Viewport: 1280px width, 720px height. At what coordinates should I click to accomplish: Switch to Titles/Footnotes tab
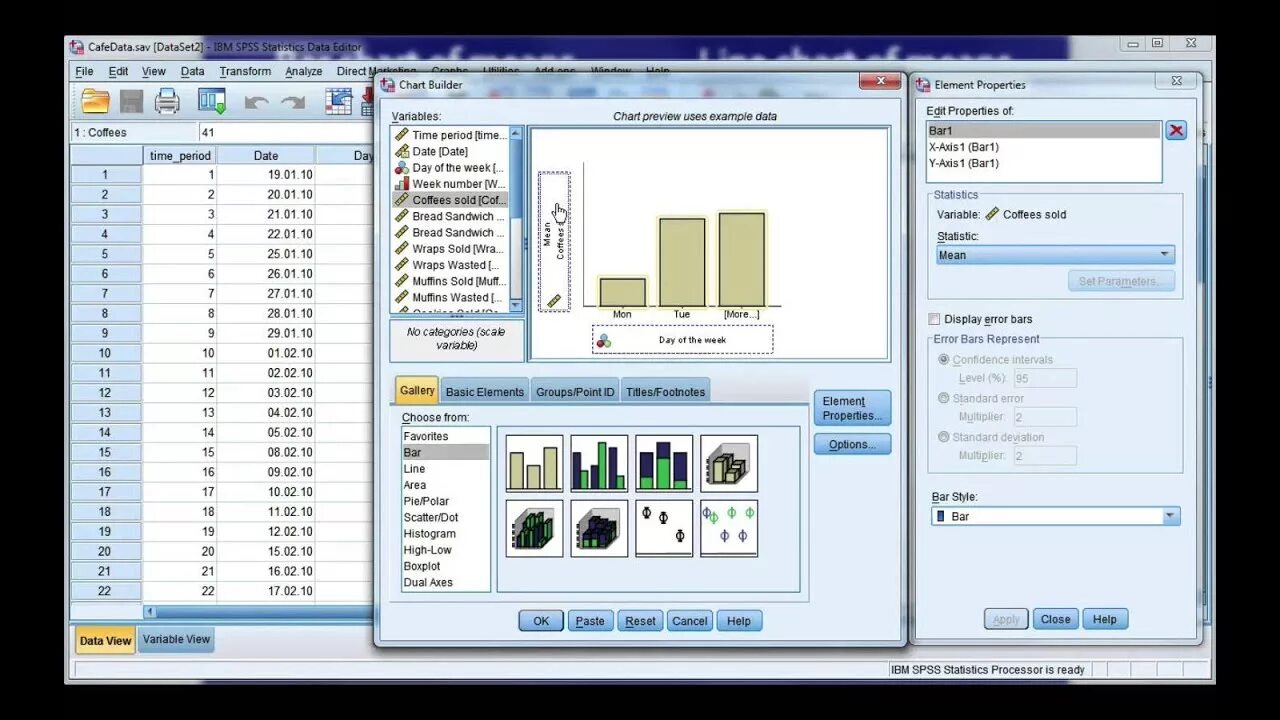click(x=665, y=392)
